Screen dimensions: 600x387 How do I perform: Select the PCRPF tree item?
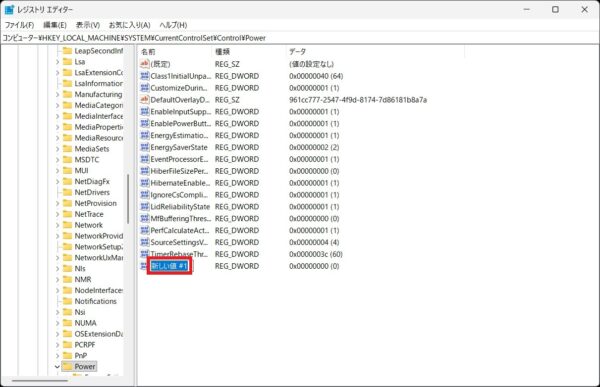click(85, 345)
